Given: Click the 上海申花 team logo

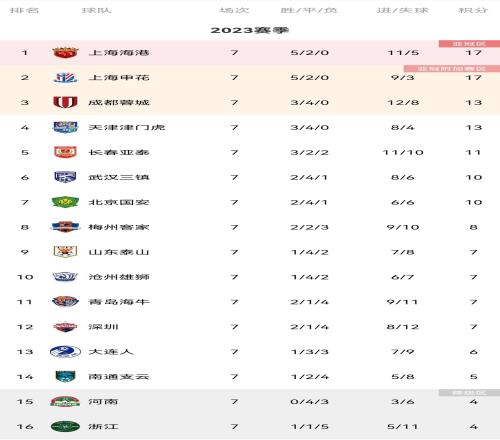Looking at the screenshot, I should click(x=65, y=78).
